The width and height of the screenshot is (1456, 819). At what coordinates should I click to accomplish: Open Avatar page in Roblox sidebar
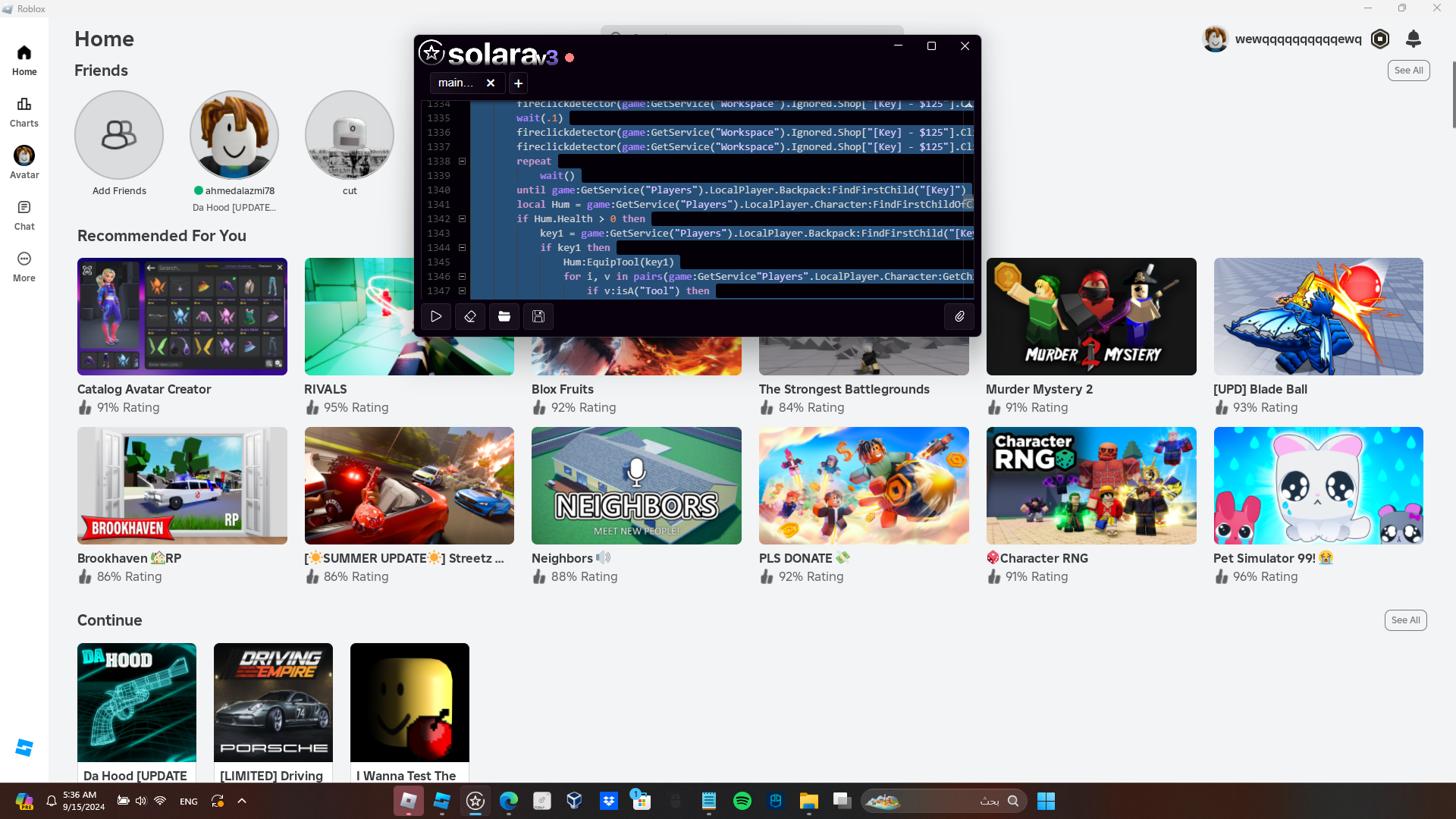[24, 162]
